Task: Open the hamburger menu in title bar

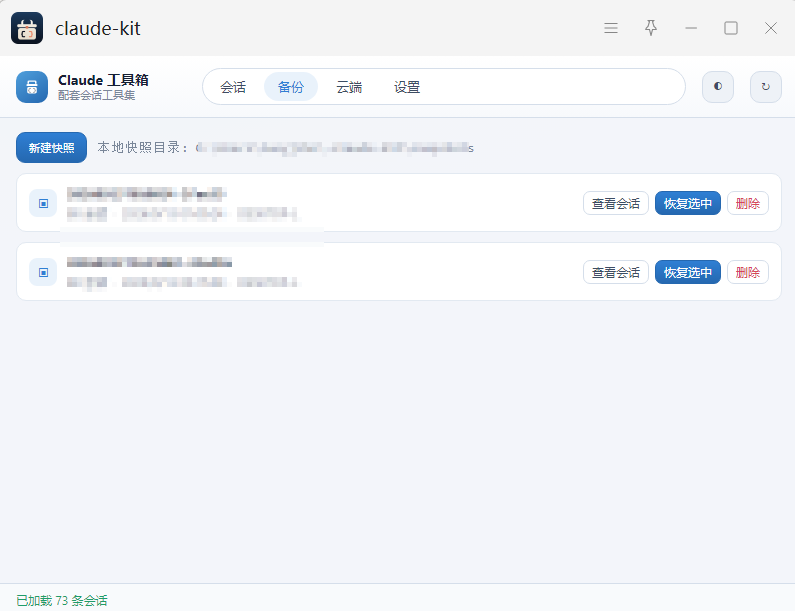Action: pos(611,28)
